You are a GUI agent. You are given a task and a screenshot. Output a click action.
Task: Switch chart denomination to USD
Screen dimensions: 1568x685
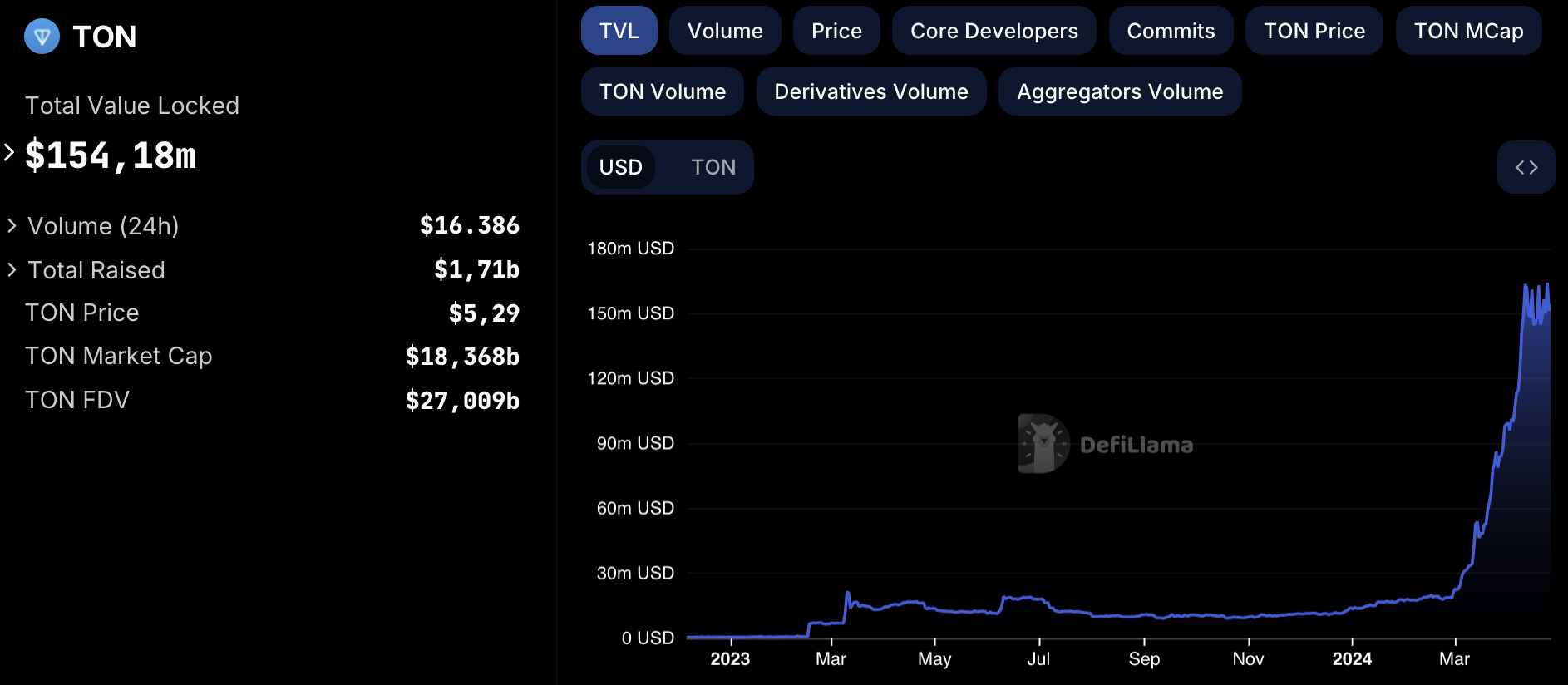point(621,167)
